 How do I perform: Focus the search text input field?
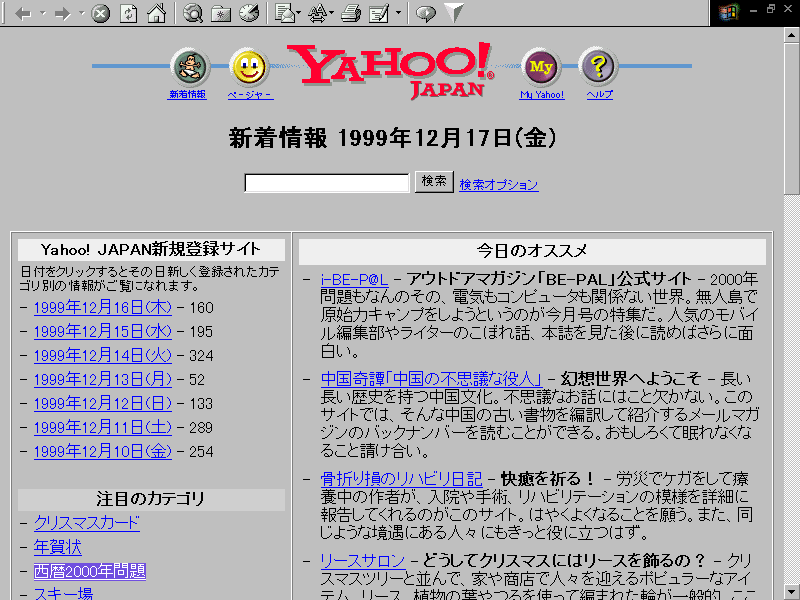[x=327, y=183]
